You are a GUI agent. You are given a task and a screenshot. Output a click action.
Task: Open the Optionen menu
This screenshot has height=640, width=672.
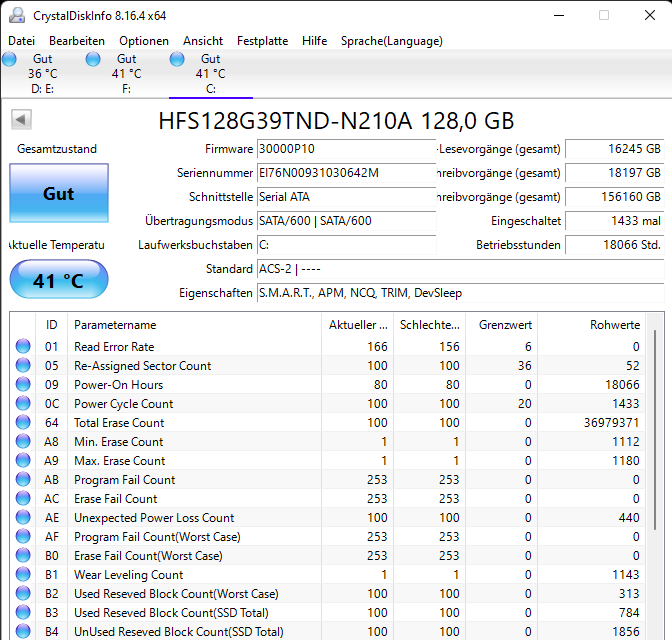(x=144, y=41)
